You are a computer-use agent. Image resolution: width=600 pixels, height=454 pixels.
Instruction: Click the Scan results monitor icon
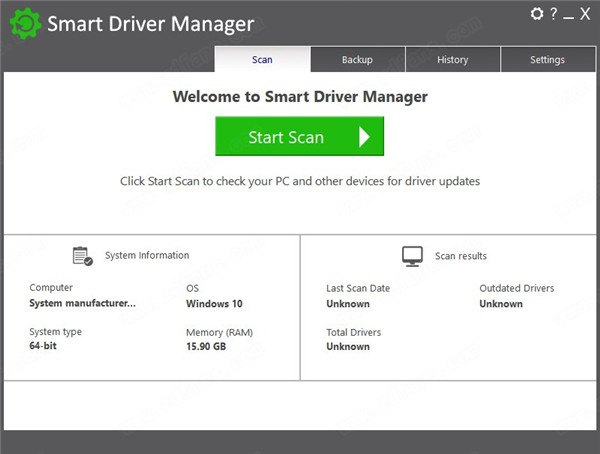click(412, 256)
